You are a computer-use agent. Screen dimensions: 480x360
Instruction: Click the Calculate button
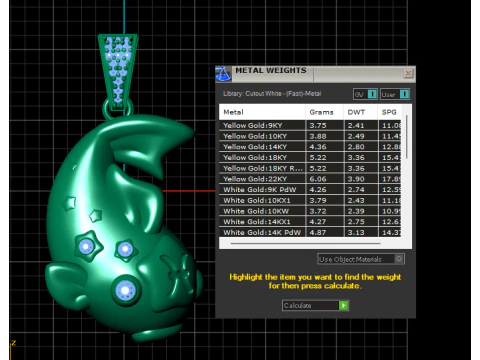pyautogui.click(x=315, y=305)
